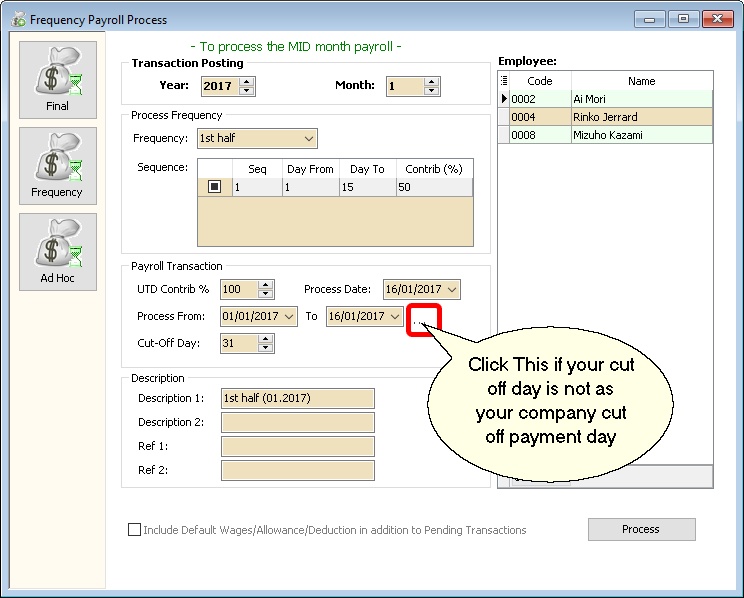Open the Final payroll process
Viewport: 744px width, 598px height.
(x=58, y=80)
